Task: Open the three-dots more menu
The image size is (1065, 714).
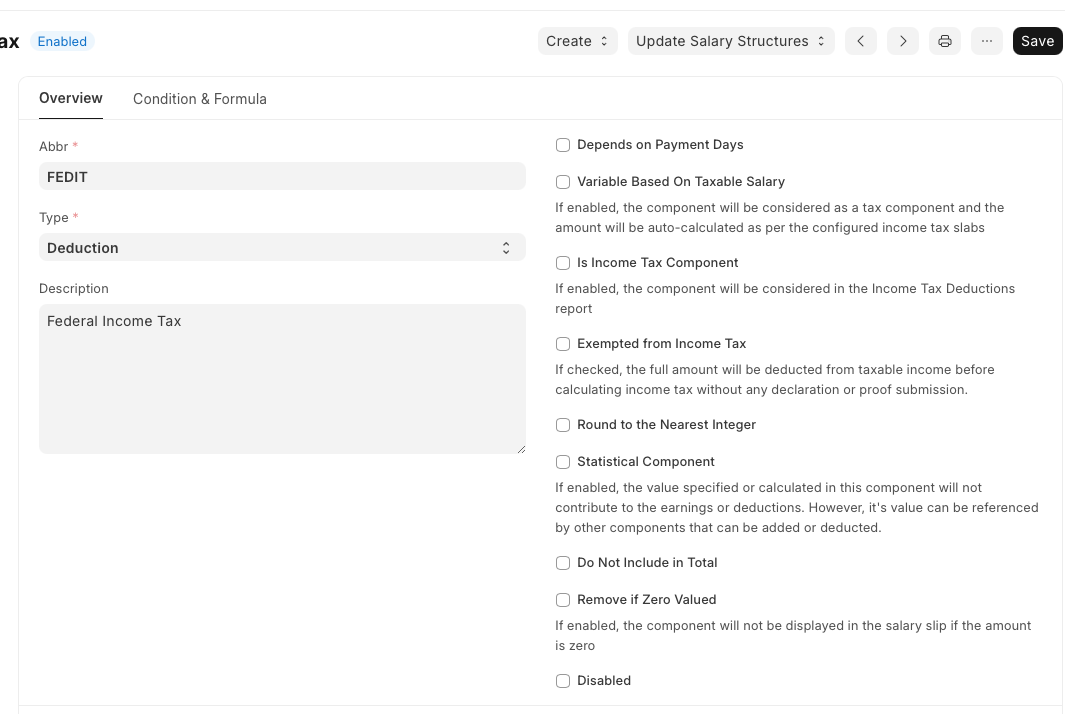Action: pos(987,41)
